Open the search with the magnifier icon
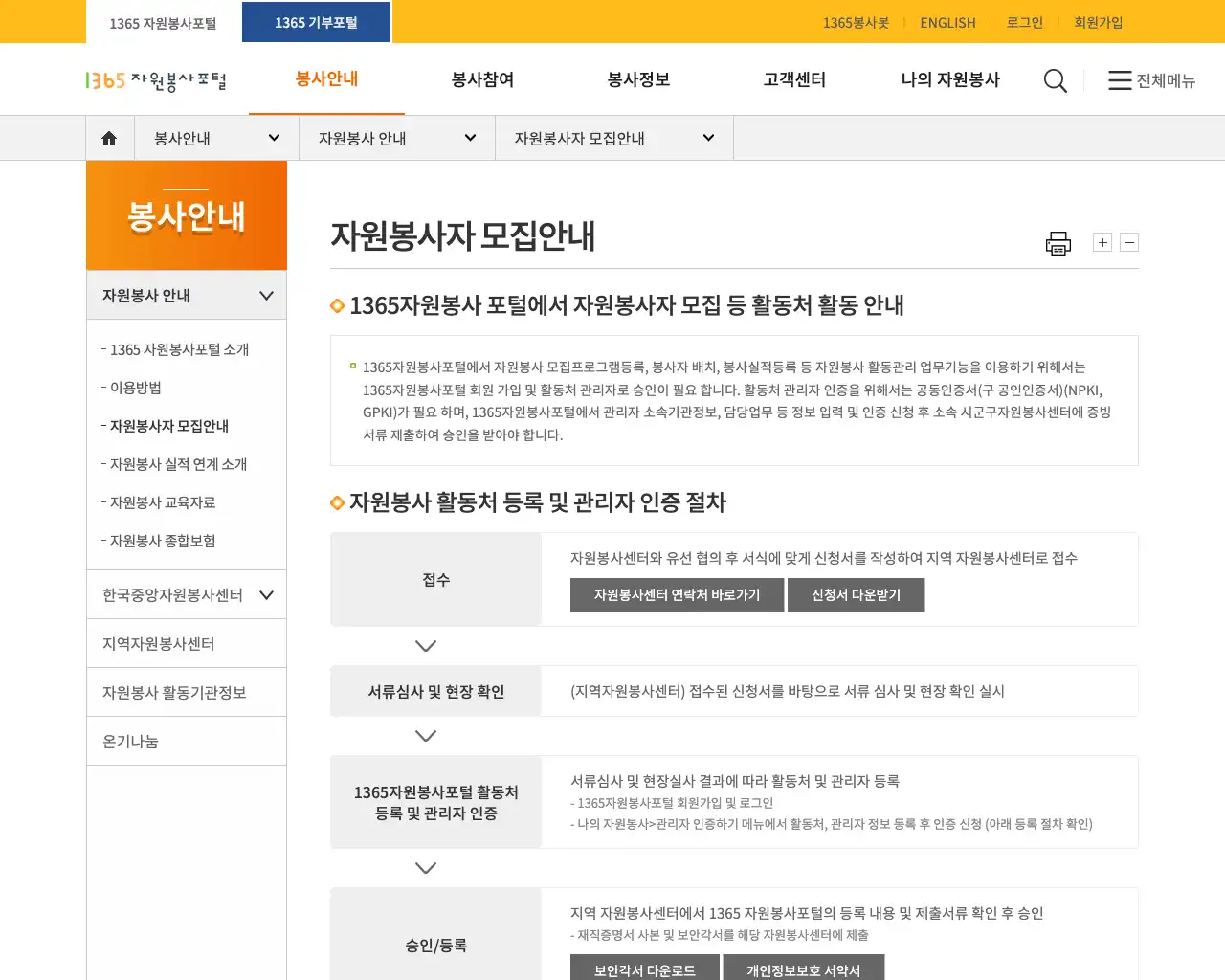 click(x=1055, y=80)
